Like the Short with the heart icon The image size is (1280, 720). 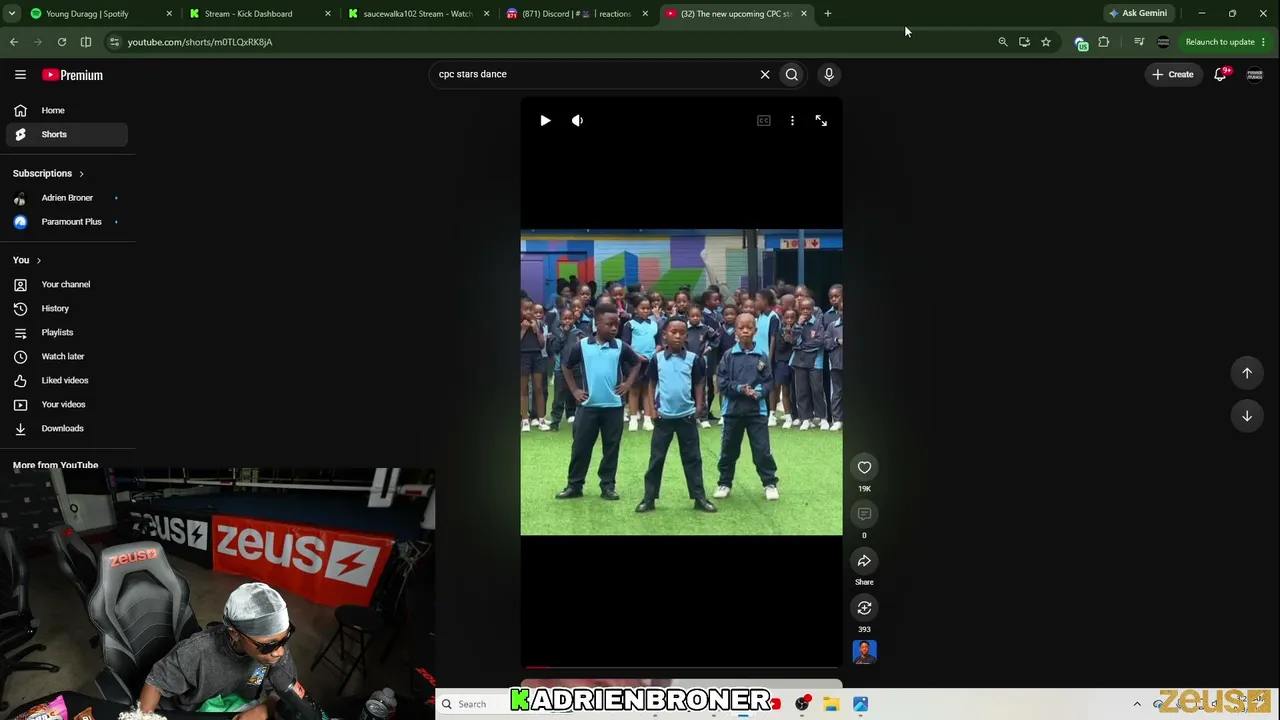click(x=864, y=467)
